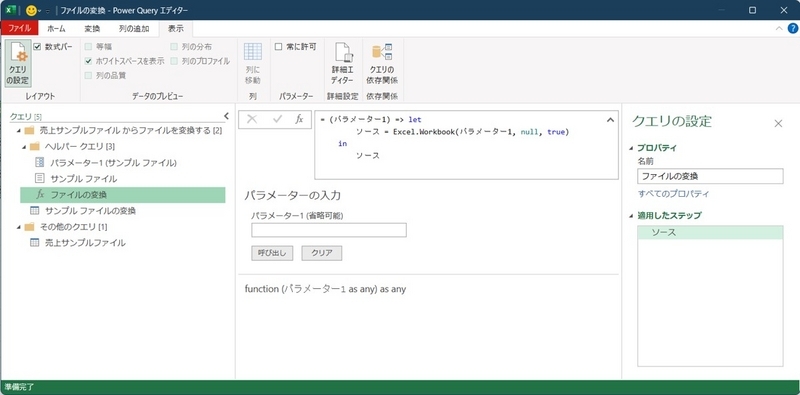Switch to the ホーム tab
Screen dimensions: 800x395
(x=56, y=29)
